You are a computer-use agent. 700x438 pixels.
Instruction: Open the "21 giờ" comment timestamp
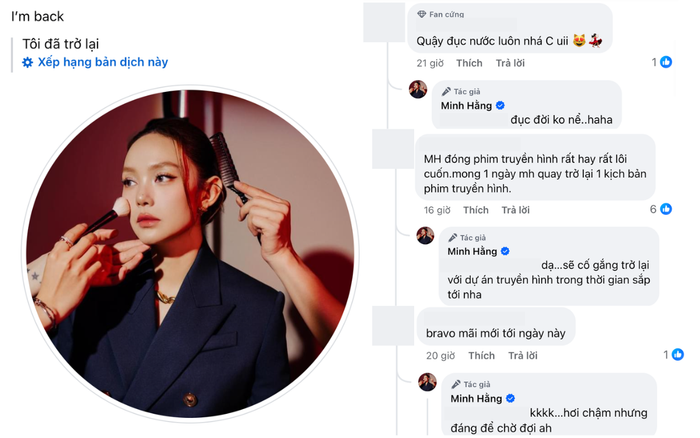coord(429,63)
